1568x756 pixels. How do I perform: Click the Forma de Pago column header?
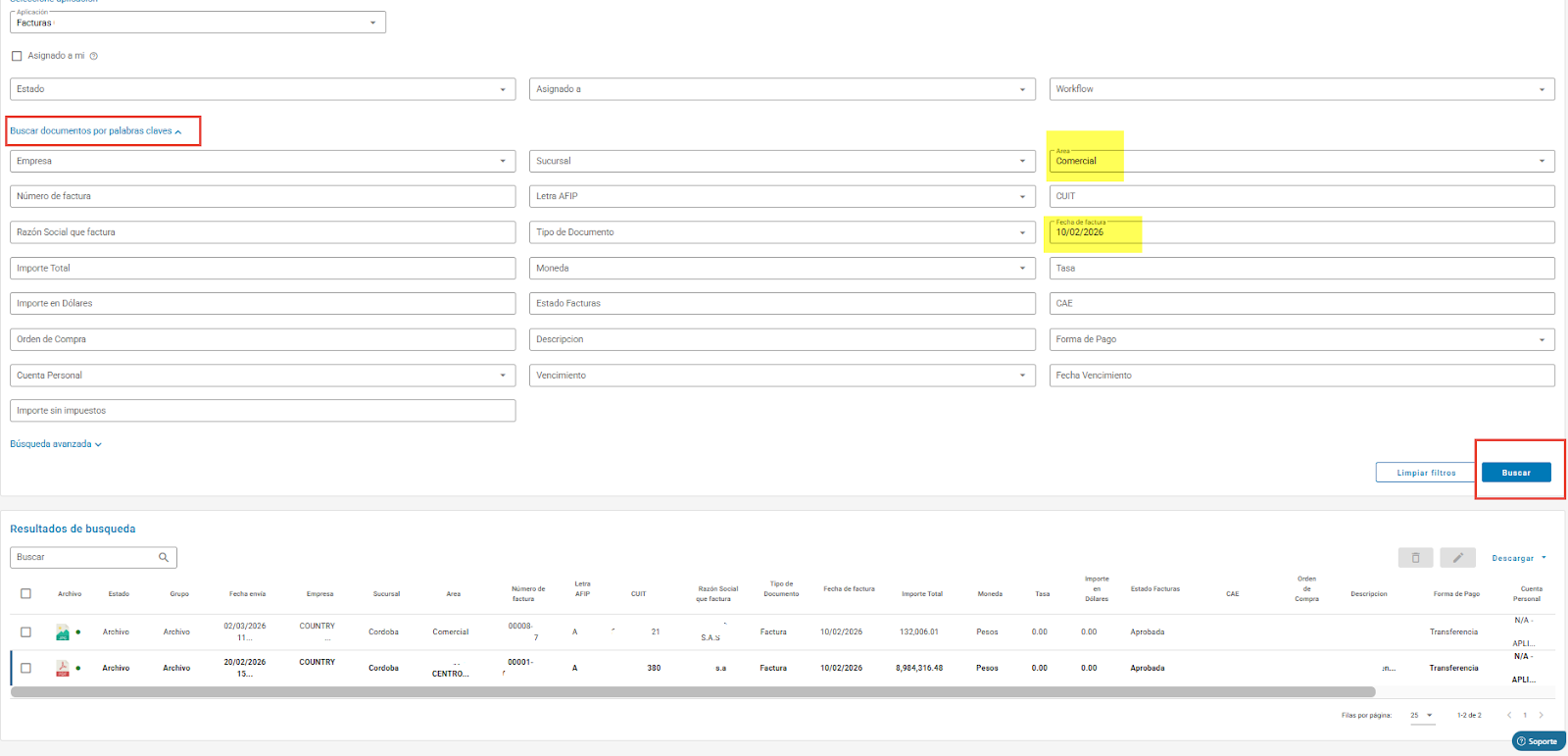tap(1456, 594)
